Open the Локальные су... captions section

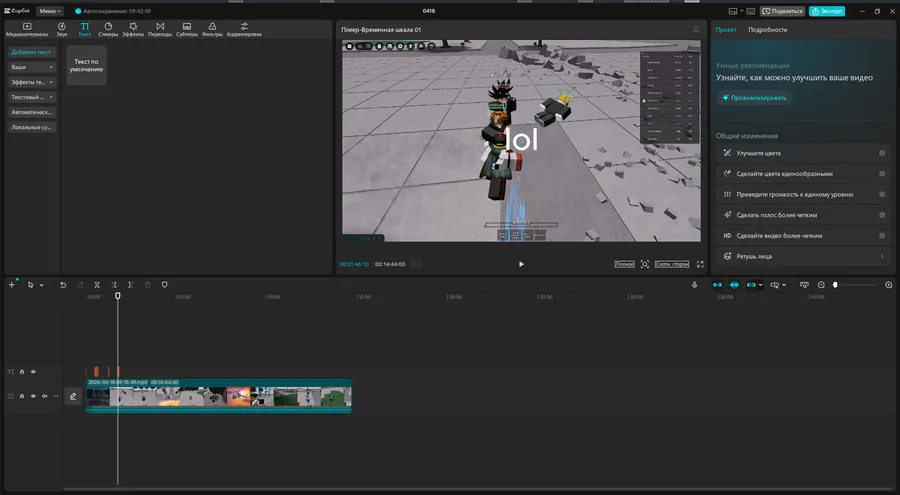pos(32,127)
